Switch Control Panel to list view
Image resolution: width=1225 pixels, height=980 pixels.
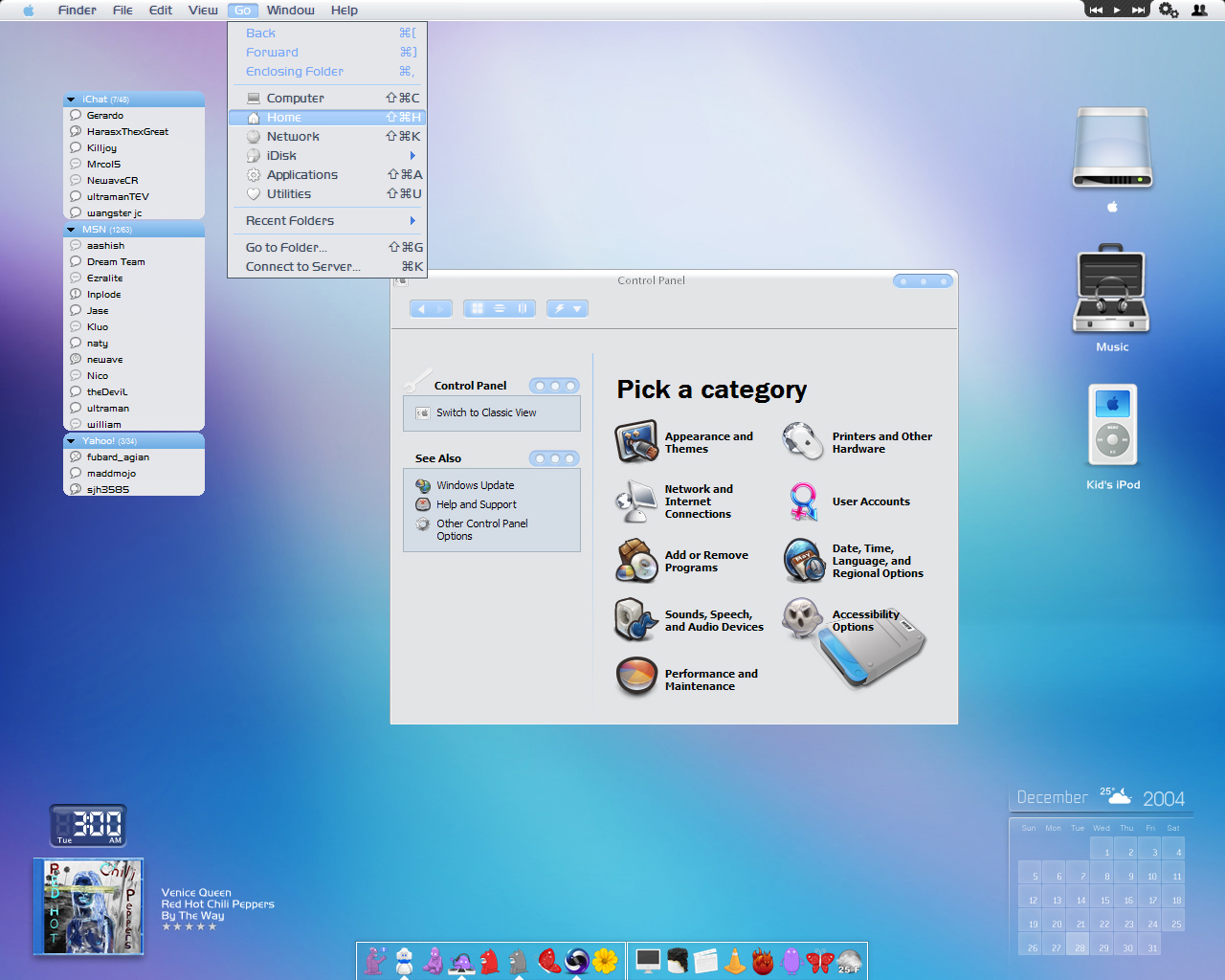(500, 308)
